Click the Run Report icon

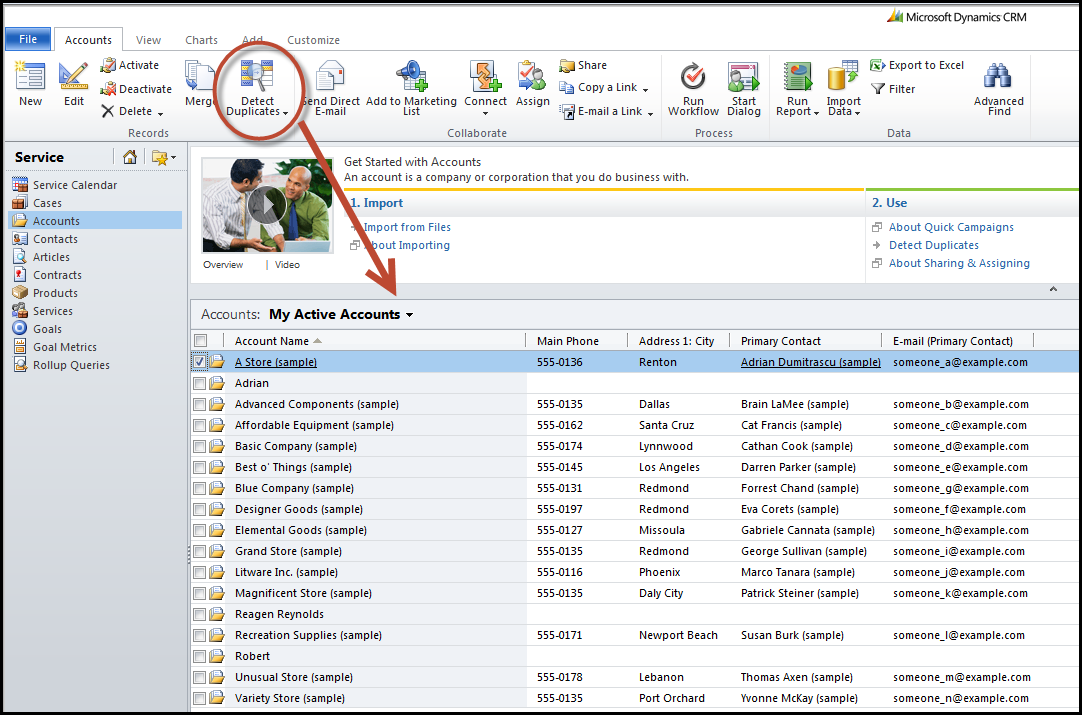[x=797, y=76]
